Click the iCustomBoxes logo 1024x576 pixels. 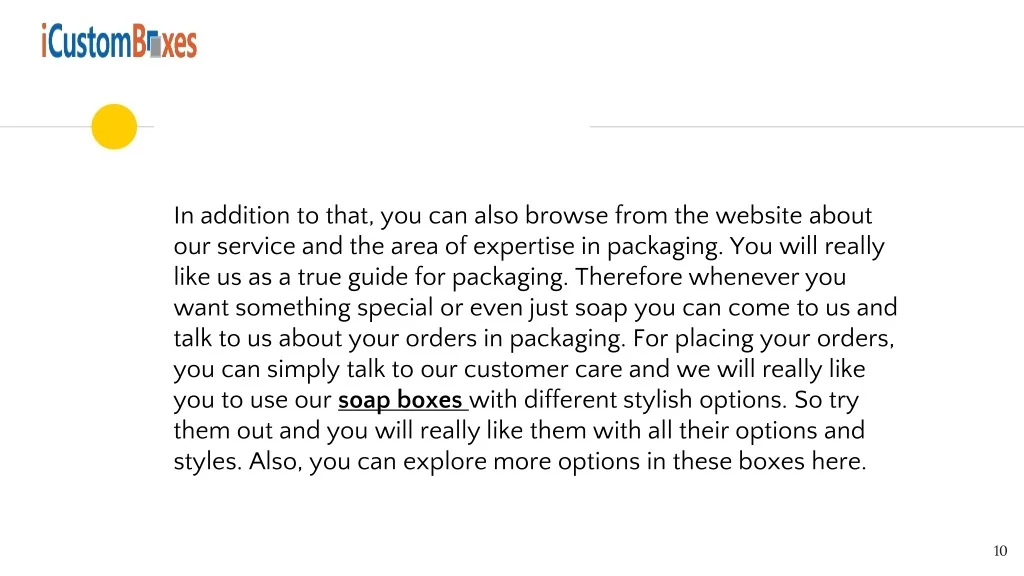coord(119,42)
